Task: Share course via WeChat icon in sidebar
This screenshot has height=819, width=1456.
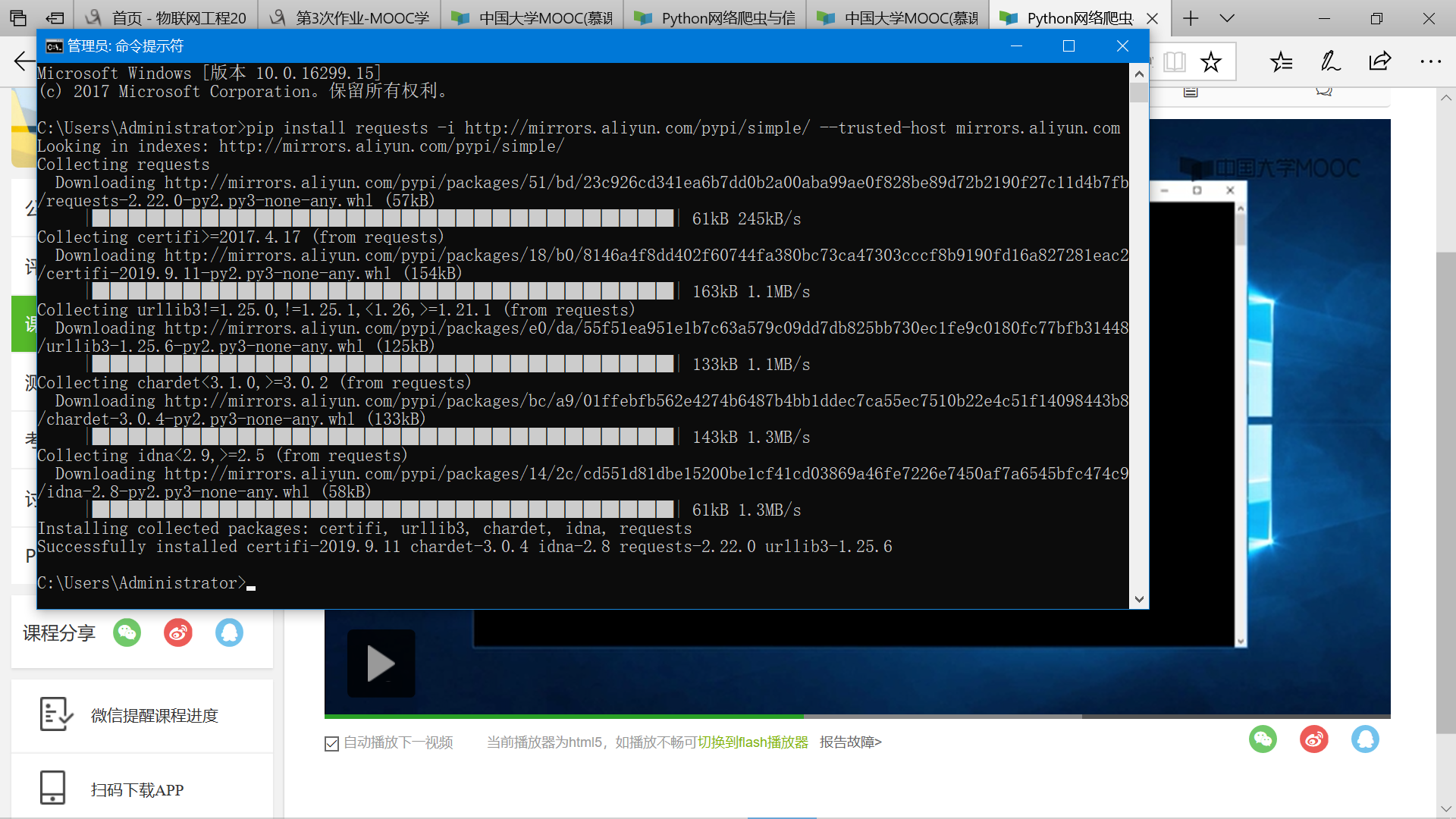Action: tap(127, 632)
